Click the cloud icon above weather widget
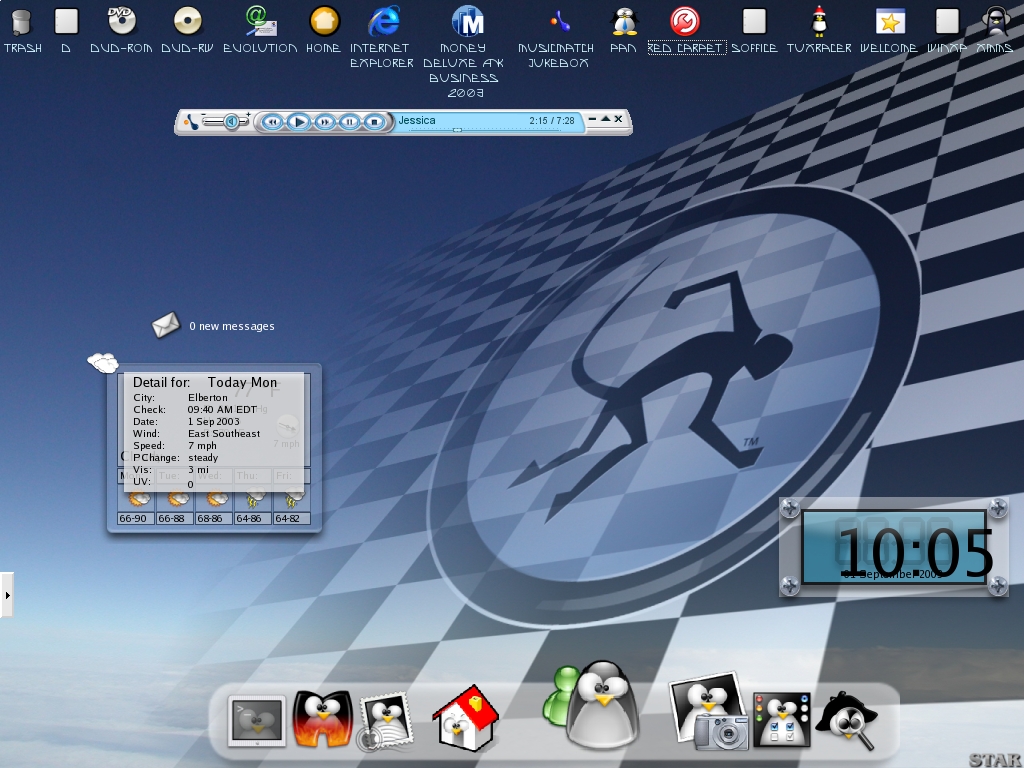 103,362
